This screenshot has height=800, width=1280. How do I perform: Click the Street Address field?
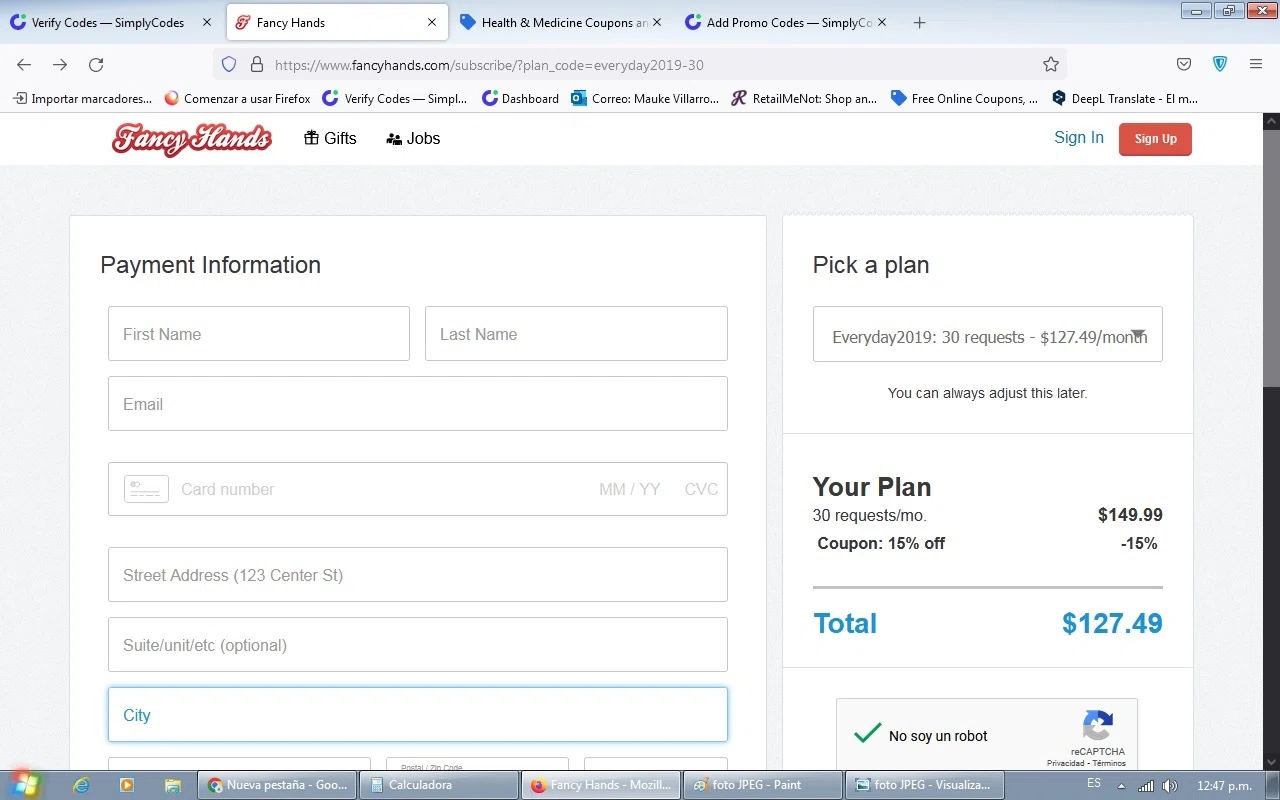[418, 575]
